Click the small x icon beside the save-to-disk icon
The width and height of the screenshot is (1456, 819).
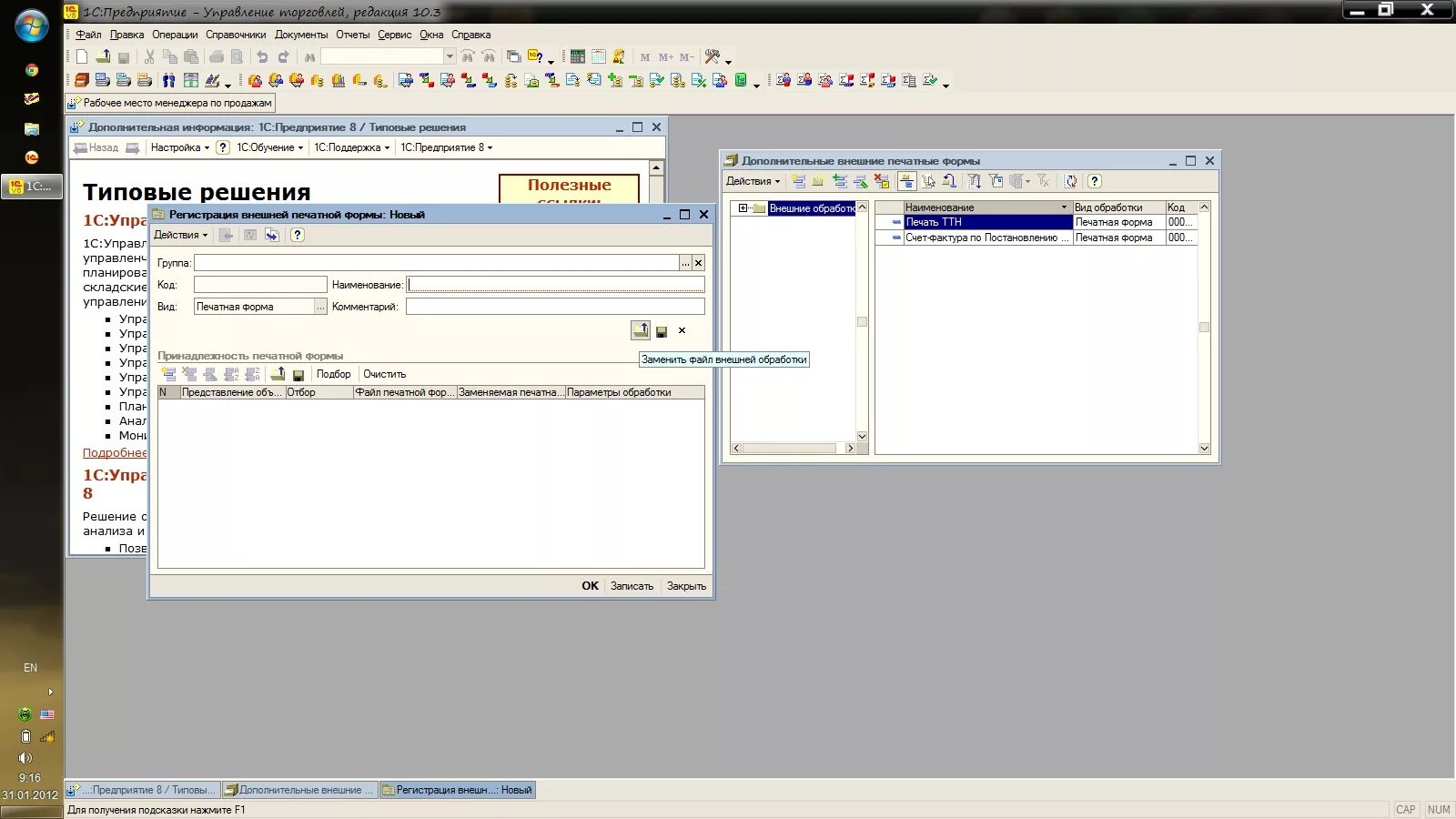point(682,331)
